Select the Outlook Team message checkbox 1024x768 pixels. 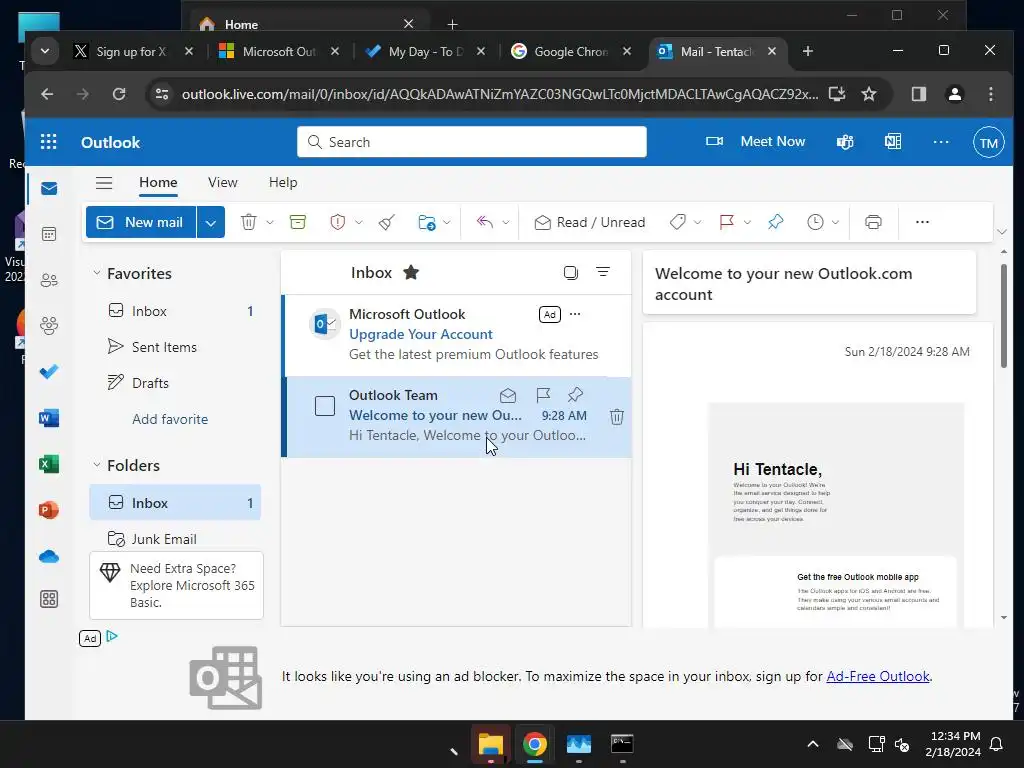(325, 406)
